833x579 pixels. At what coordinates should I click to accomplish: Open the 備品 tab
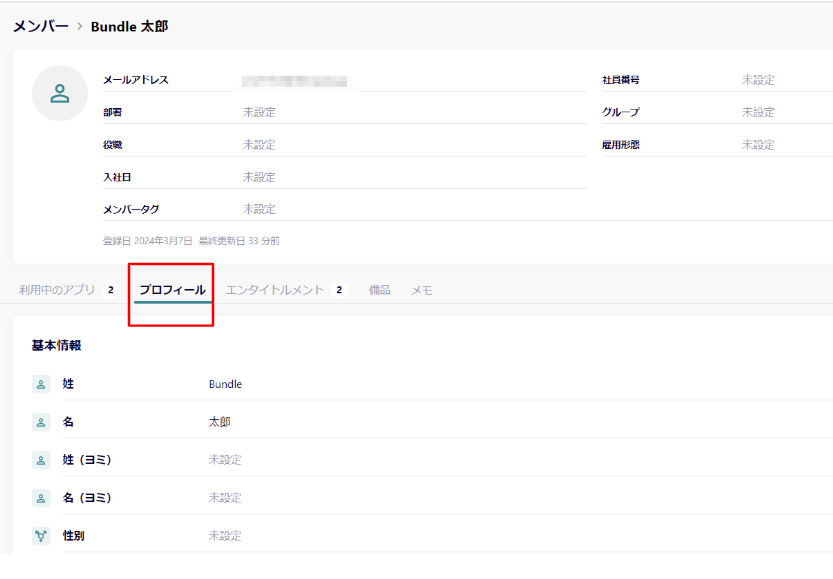379,290
